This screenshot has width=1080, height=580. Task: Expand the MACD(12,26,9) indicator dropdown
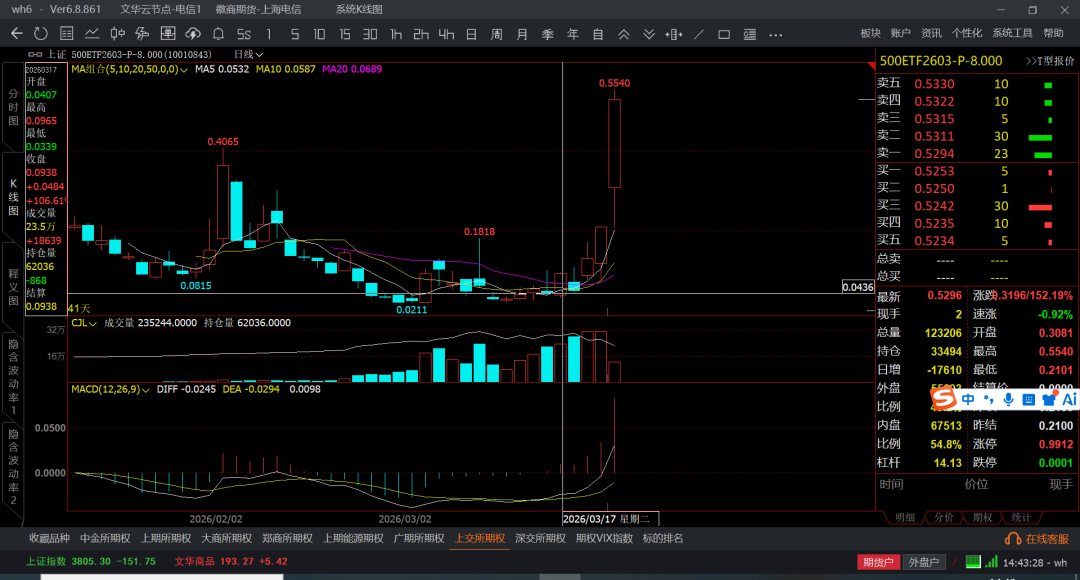click(148, 389)
